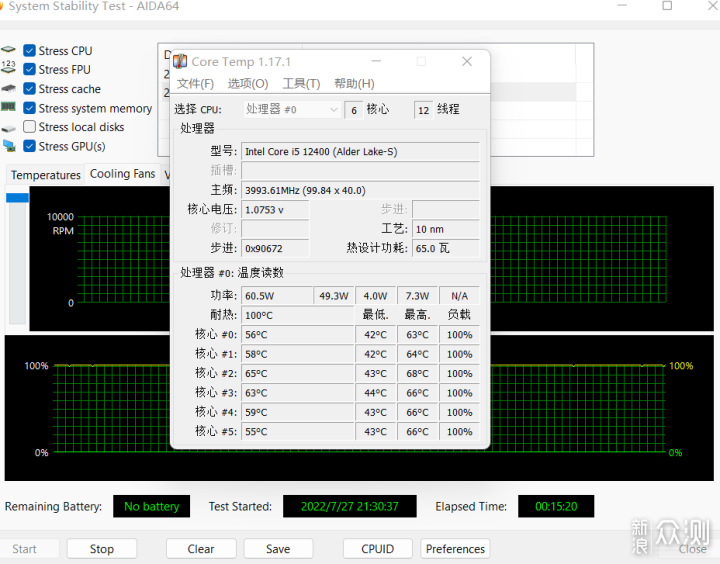
Task: Click the 12 线程 thread count box
Action: tap(423, 110)
